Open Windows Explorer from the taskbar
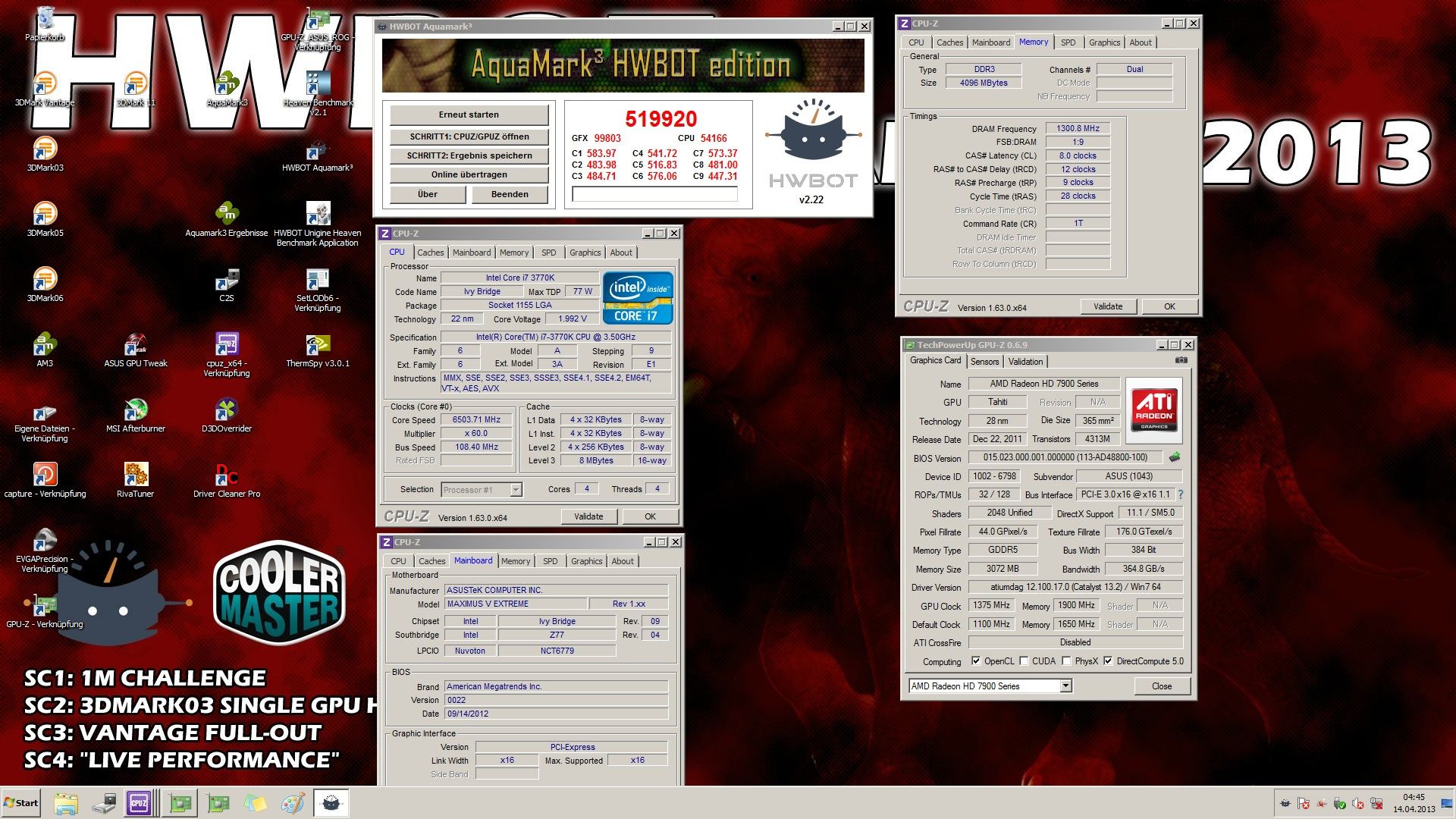The image size is (1456, 819). (x=66, y=803)
